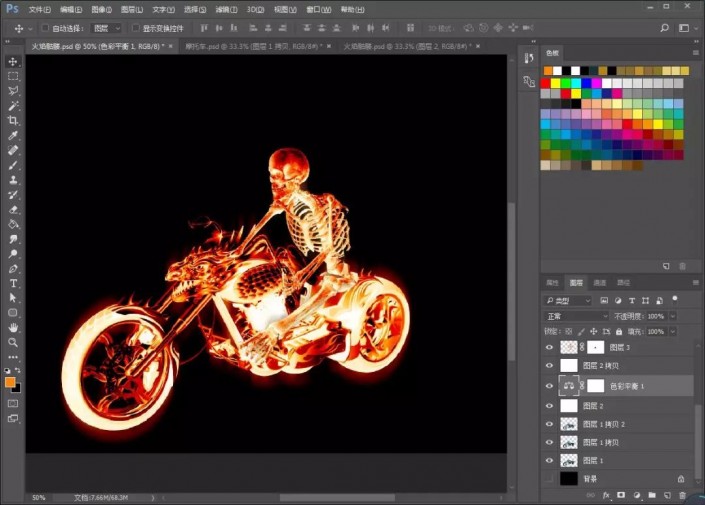This screenshot has width=705, height=505.
Task: Select the Healing Brush tool
Action: (13, 150)
